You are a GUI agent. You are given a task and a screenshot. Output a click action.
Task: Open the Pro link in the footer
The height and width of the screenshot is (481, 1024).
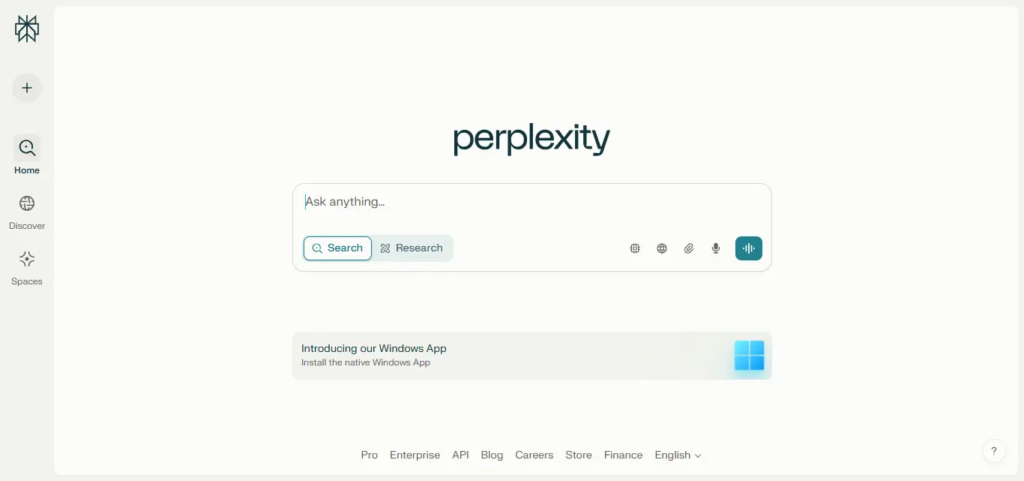pyautogui.click(x=369, y=455)
